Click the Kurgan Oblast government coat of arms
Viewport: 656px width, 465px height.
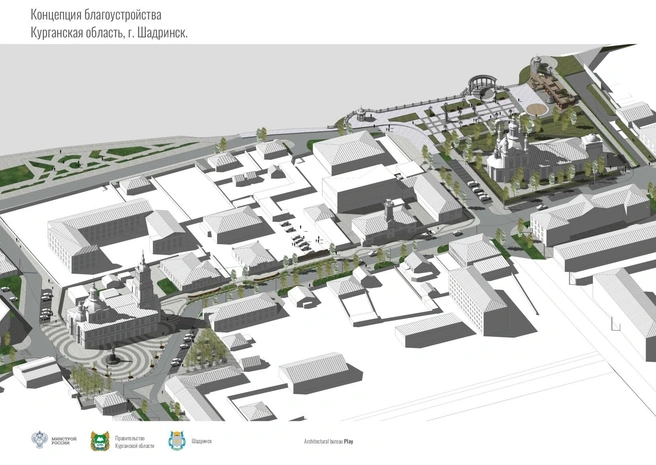click(x=100, y=441)
